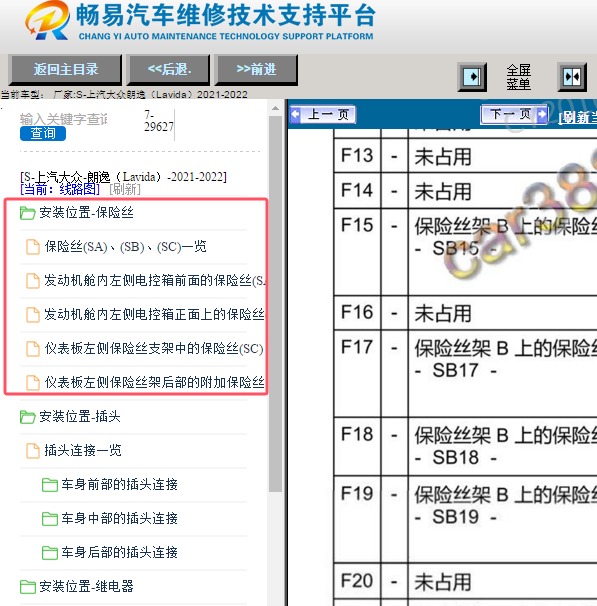This screenshot has height=606, width=597.
Task: Go back with <<后退 button
Action: tap(168, 70)
